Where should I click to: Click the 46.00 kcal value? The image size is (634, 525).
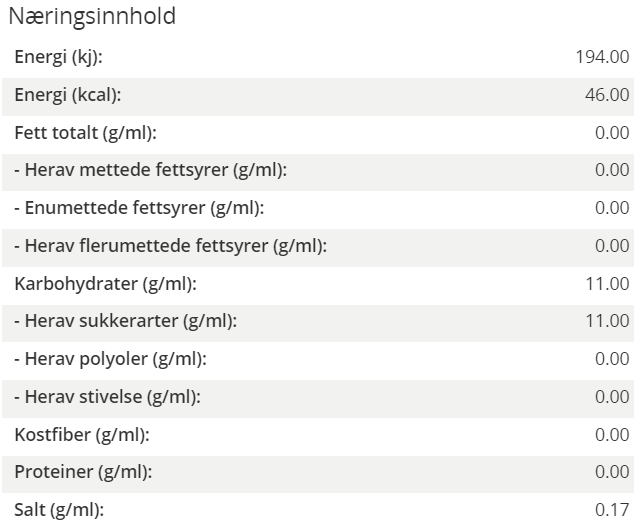(607, 95)
